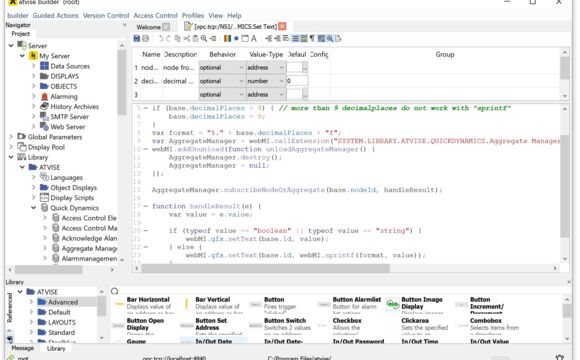Screen dimensions: 580x360
Task: Click the Web Server icon in tree
Action: click(44, 127)
